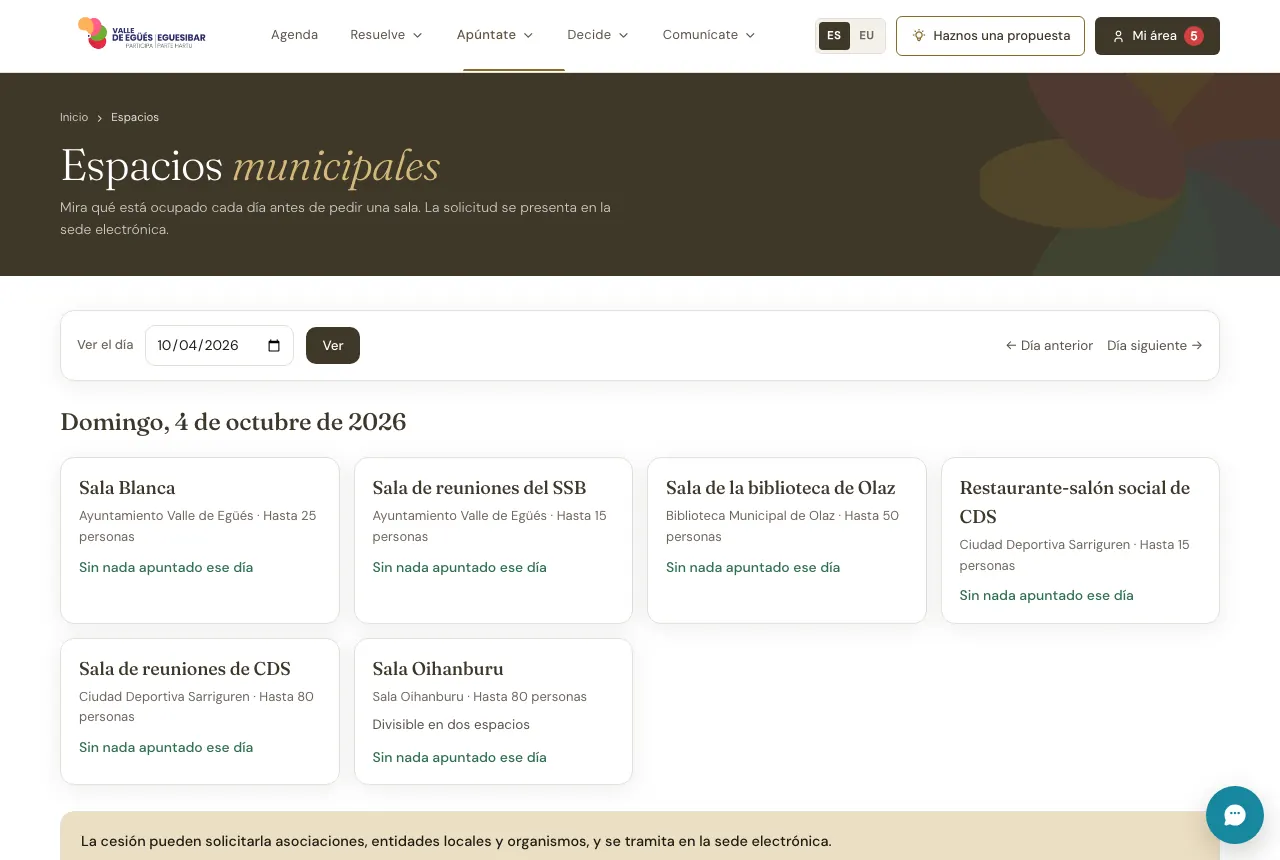
Task: Expand the Comunícate menu
Action: pyautogui.click(x=709, y=35)
